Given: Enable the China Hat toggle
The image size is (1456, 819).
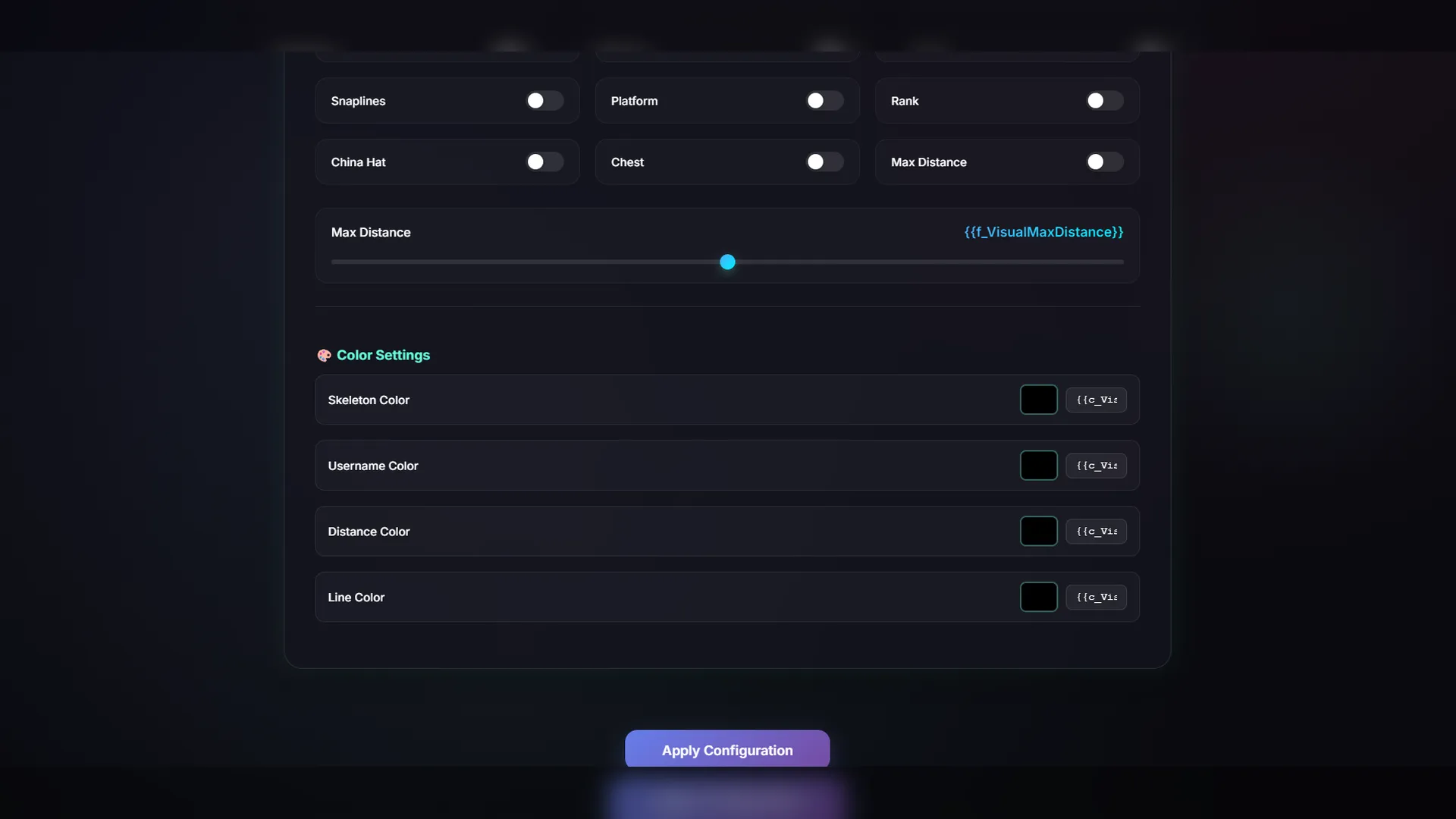Looking at the screenshot, I should tap(544, 162).
